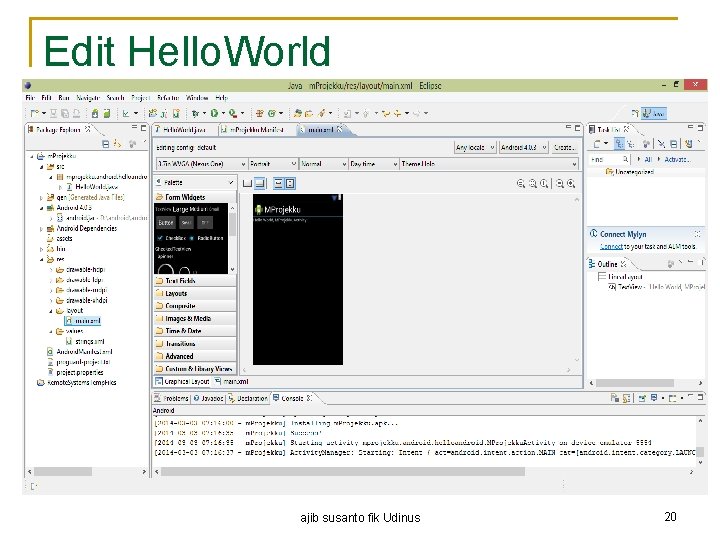The image size is (720, 540).
Task: Click the New file toolbar icon
Action: (x=34, y=113)
